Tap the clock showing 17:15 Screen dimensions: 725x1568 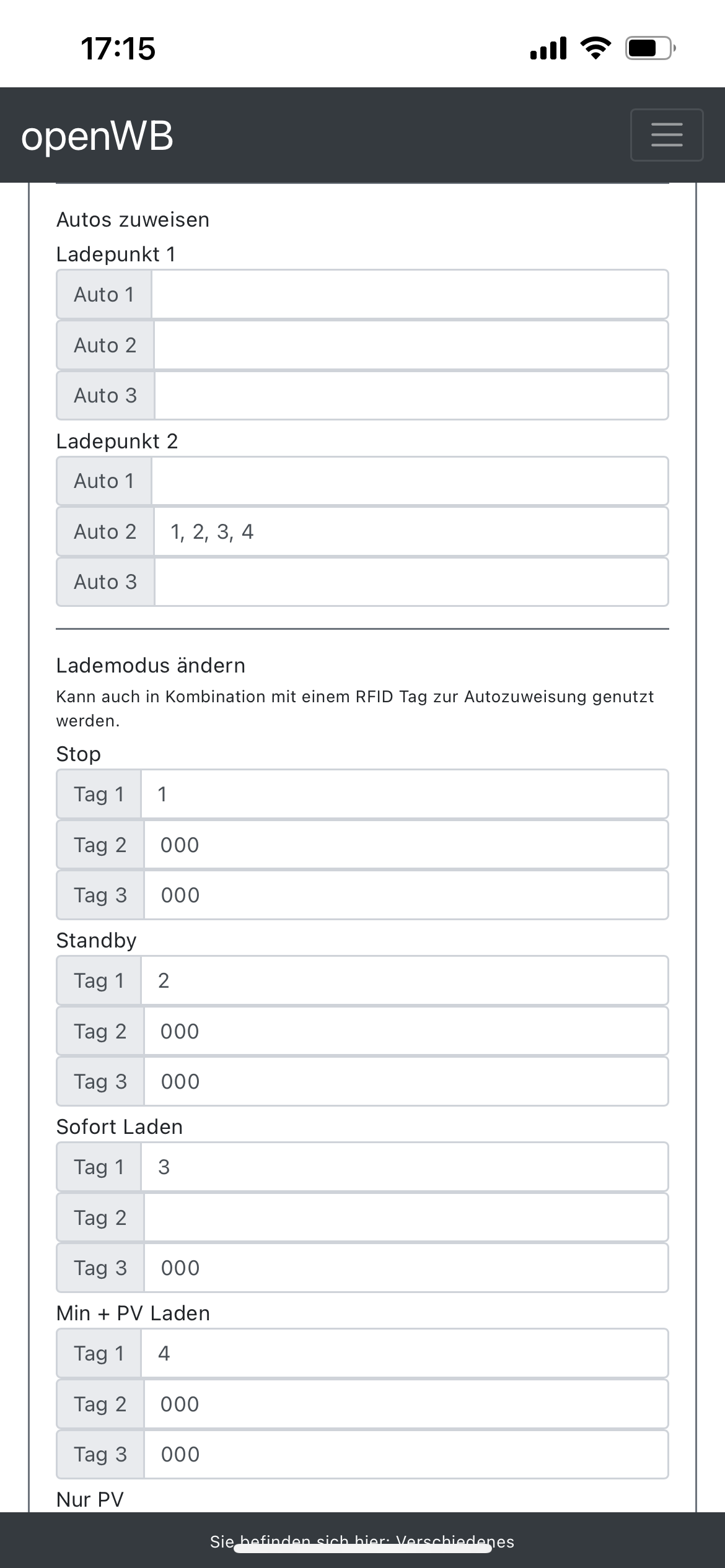[118, 48]
